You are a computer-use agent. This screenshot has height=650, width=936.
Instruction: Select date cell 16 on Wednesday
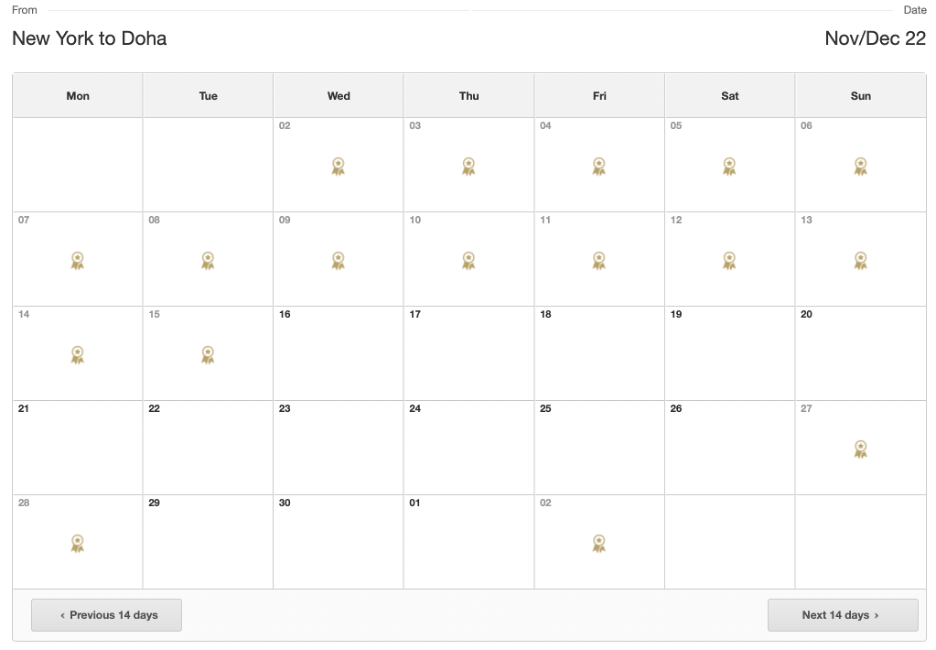click(338, 353)
